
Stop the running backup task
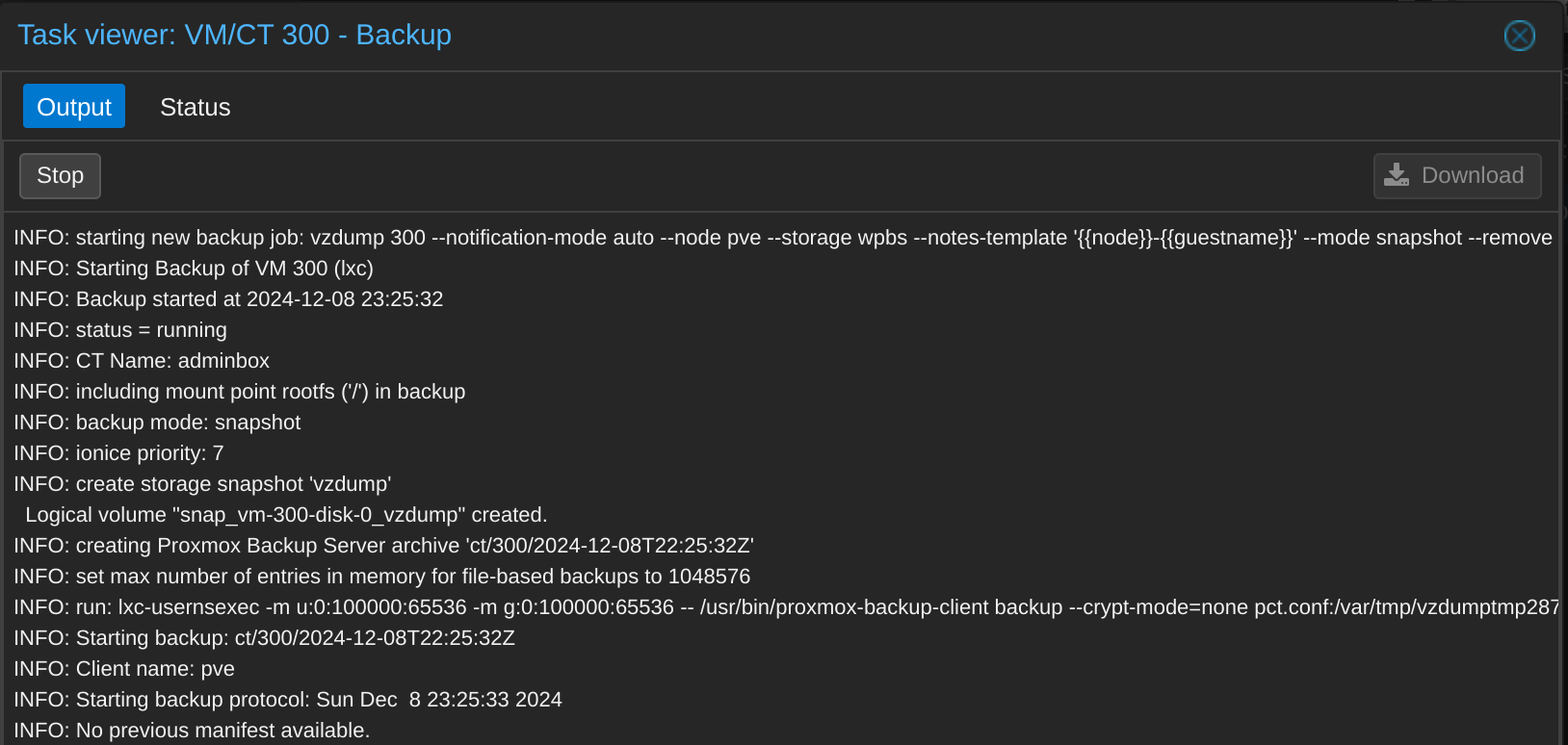(60, 175)
